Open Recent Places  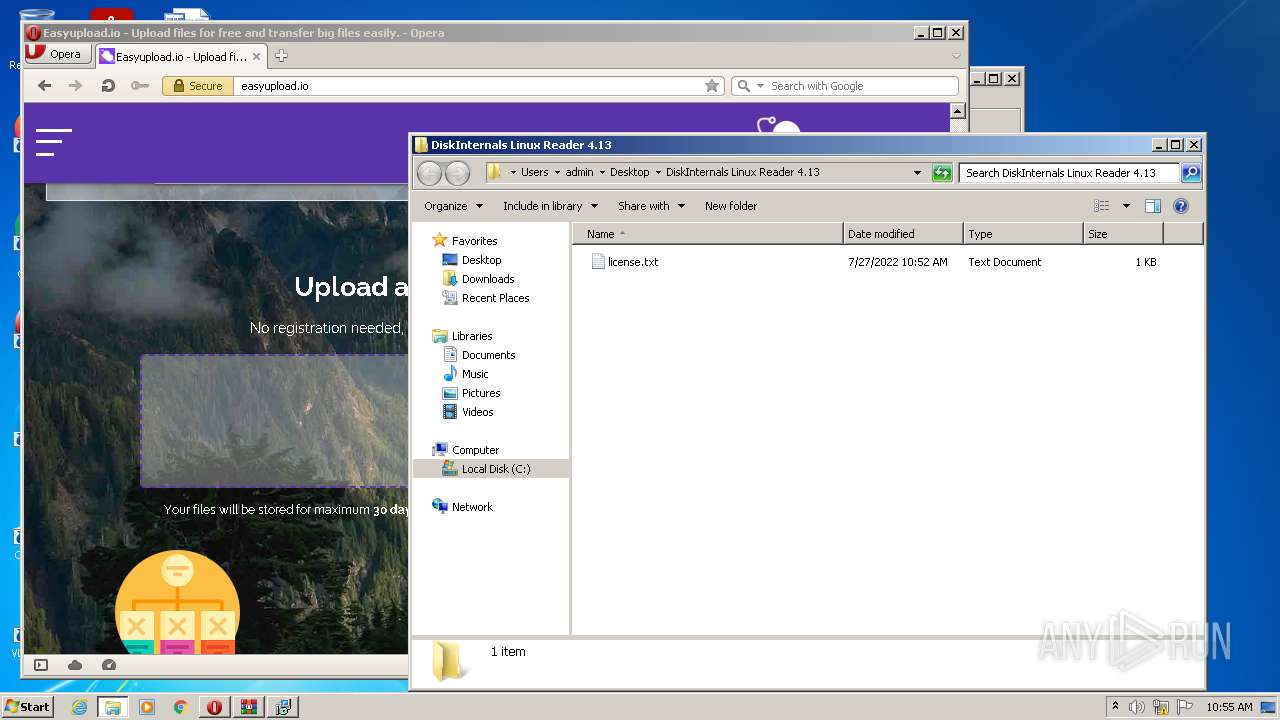tap(495, 298)
